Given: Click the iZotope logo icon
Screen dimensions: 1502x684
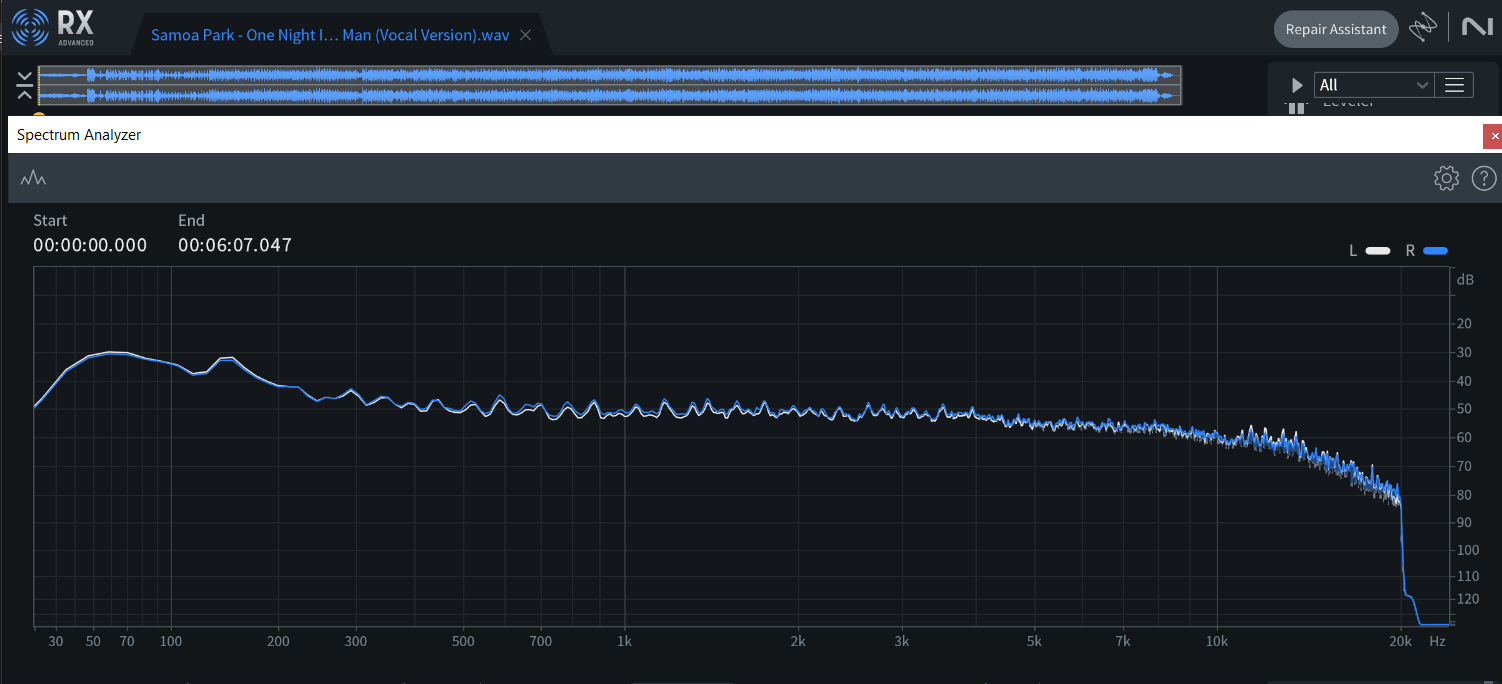Looking at the screenshot, I should point(1423,29).
